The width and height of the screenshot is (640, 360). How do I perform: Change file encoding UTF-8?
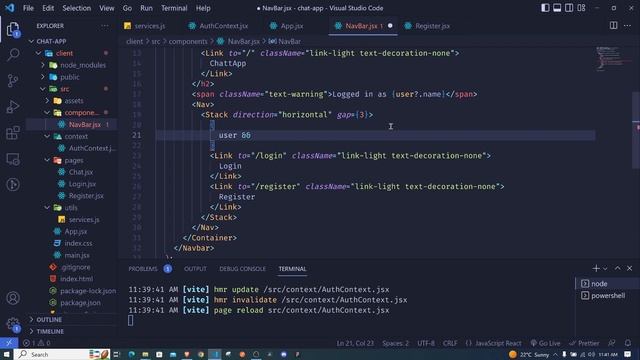click(x=426, y=343)
